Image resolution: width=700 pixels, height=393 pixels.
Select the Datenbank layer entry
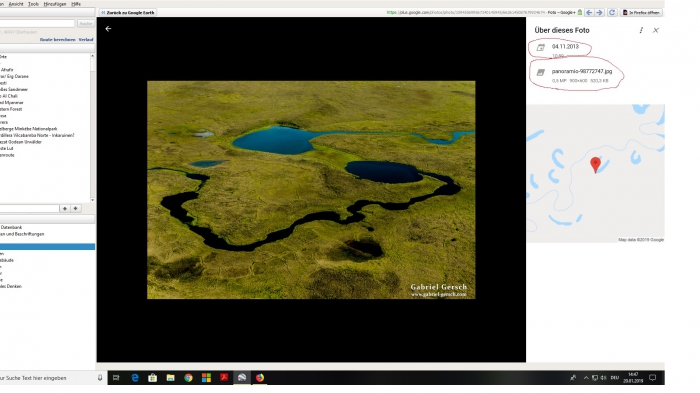point(11,227)
